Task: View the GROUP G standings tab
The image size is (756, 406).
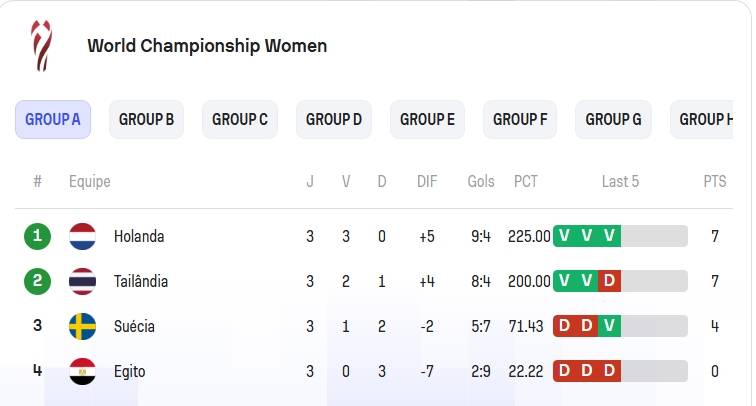Action: (613, 120)
